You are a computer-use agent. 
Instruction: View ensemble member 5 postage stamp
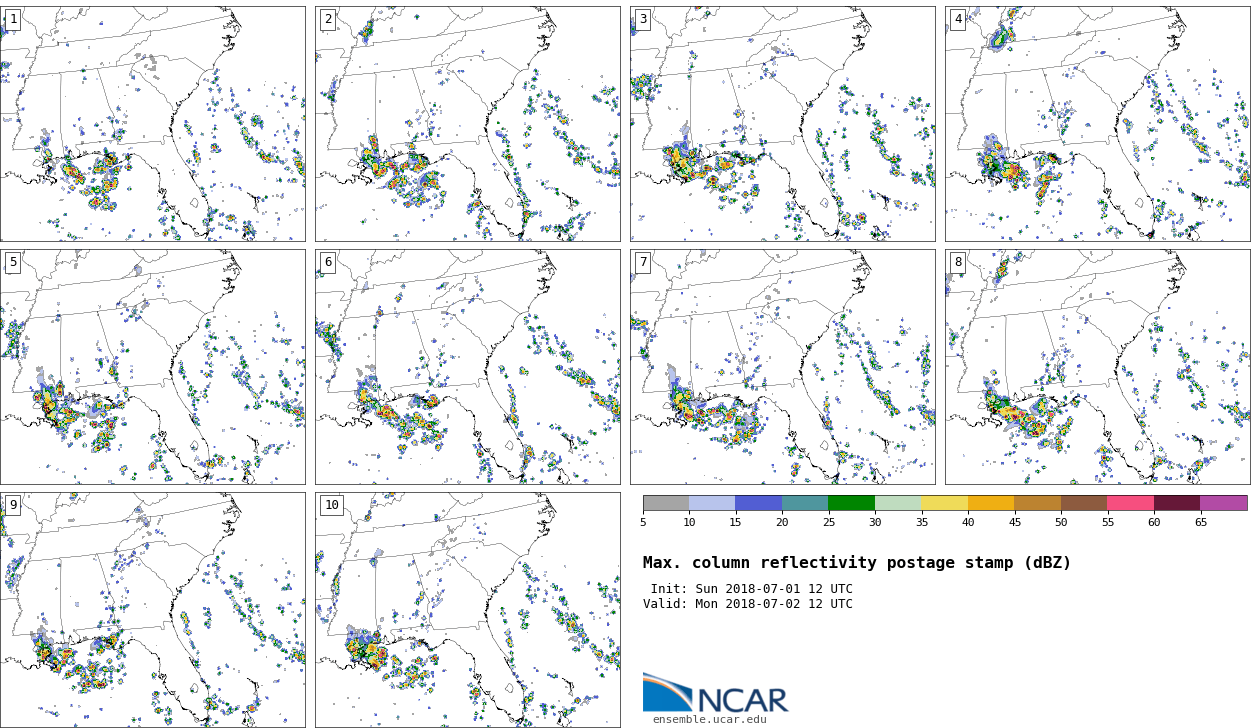(153, 367)
